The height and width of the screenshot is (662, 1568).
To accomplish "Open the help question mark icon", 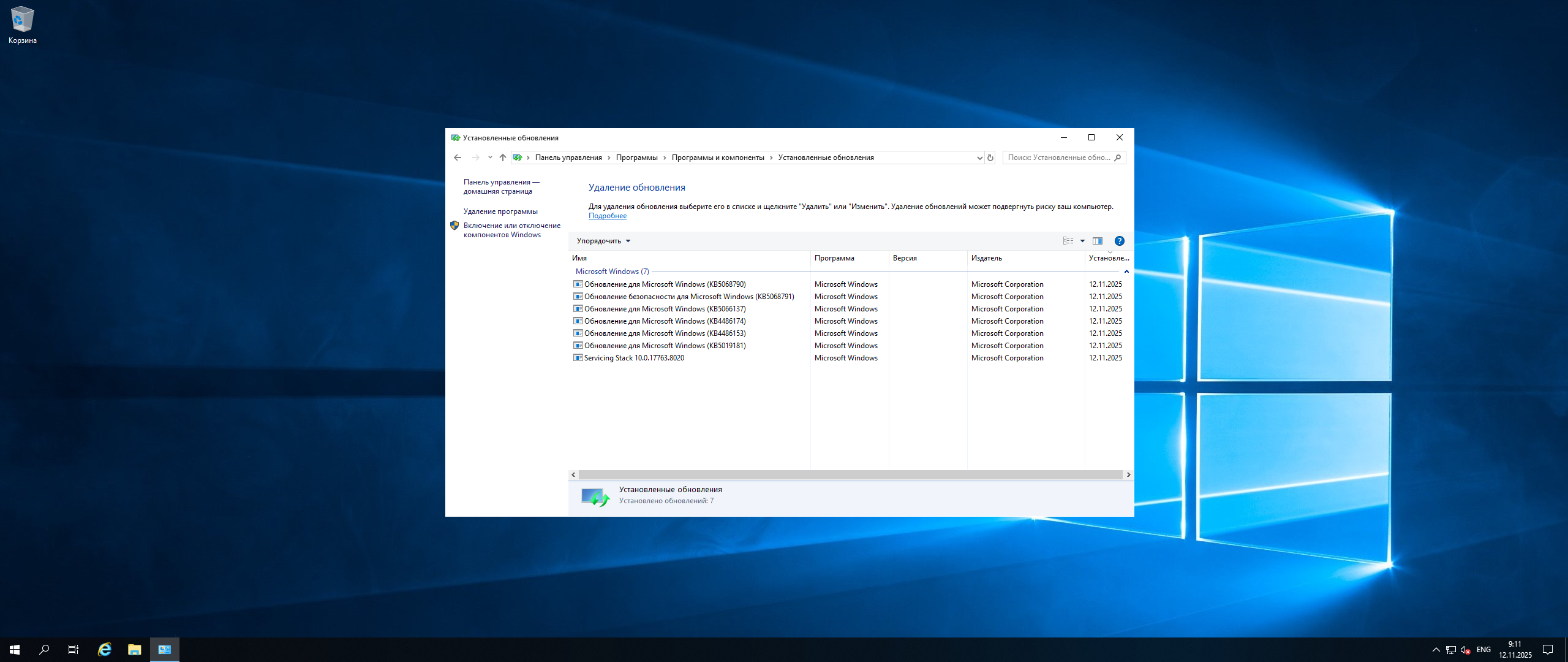I will (x=1119, y=241).
